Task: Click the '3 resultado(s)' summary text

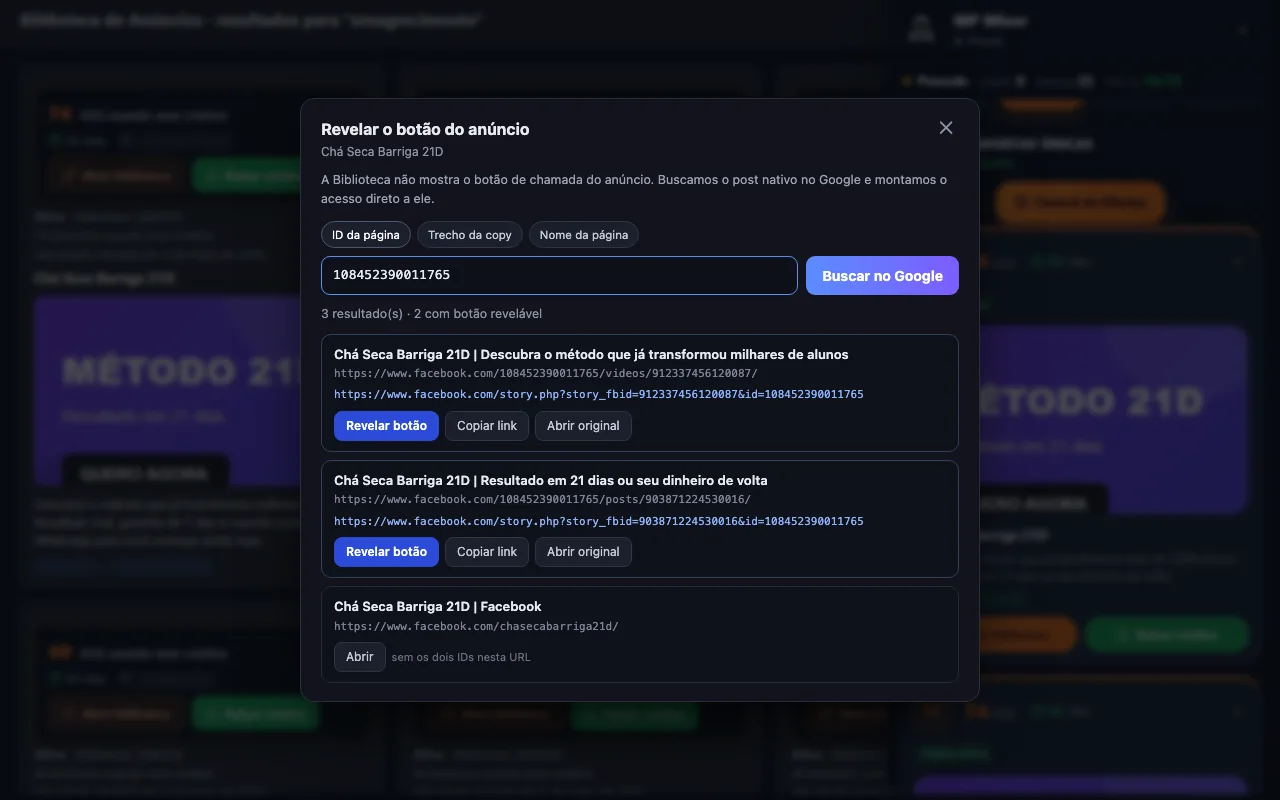Action: (x=431, y=314)
